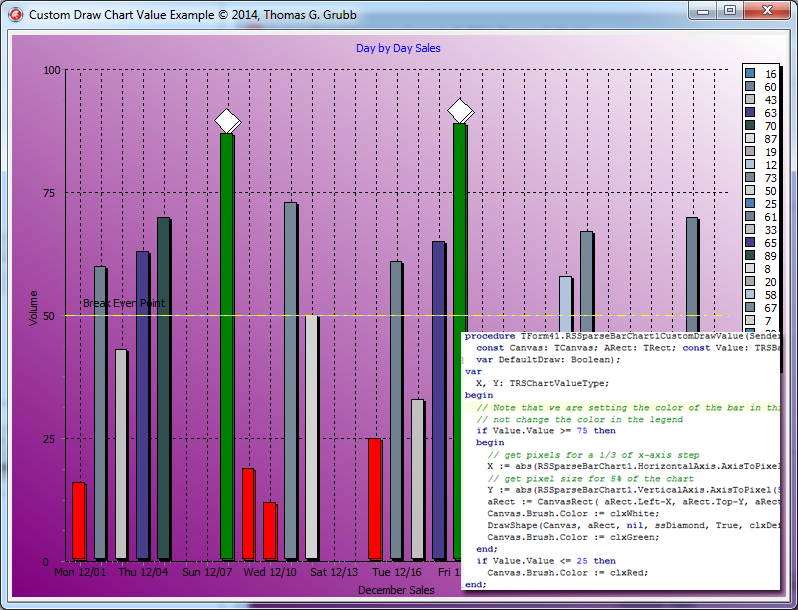
Task: Click the first red bar at Mon 12/01
Action: pos(78,520)
